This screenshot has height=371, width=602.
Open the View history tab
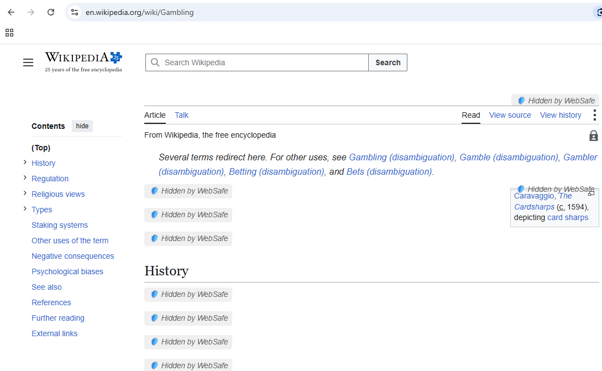tap(561, 115)
